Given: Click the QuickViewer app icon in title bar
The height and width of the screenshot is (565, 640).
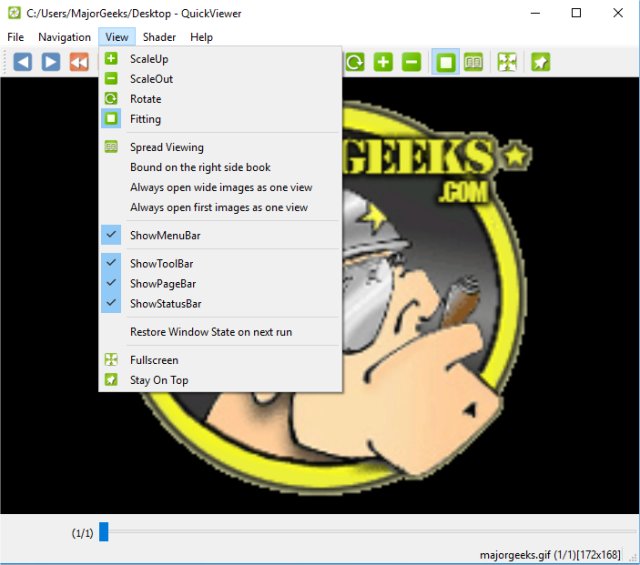Looking at the screenshot, I should pyautogui.click(x=14, y=13).
